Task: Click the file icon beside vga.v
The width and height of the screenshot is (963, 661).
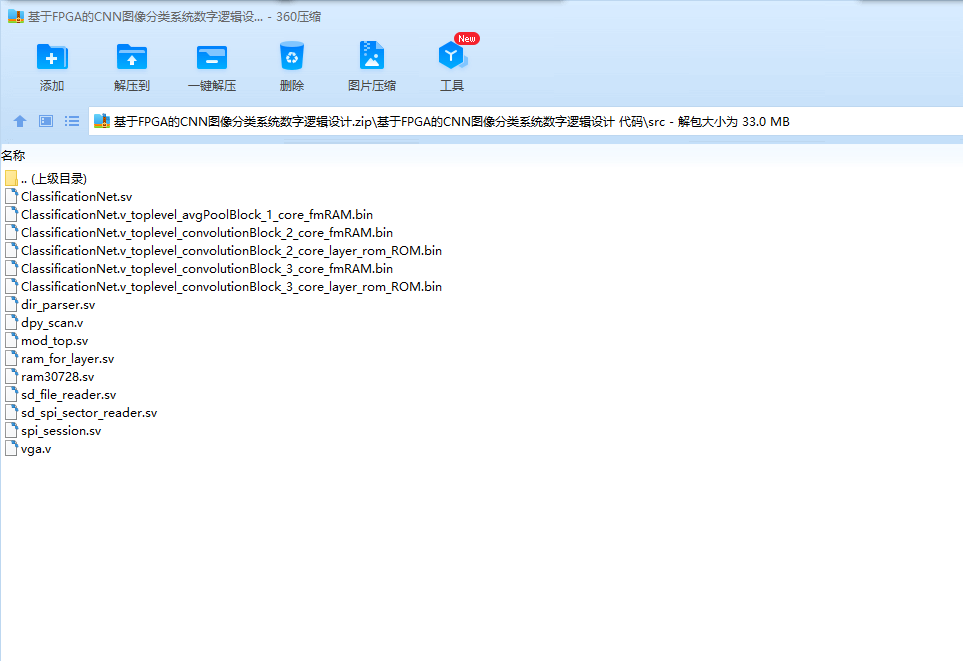Action: (11, 448)
